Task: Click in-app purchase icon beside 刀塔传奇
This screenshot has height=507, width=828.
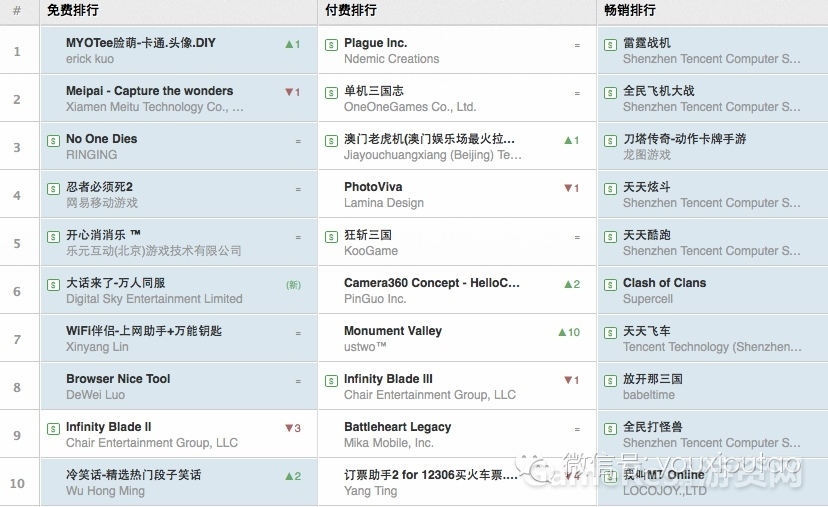Action: [x=610, y=141]
